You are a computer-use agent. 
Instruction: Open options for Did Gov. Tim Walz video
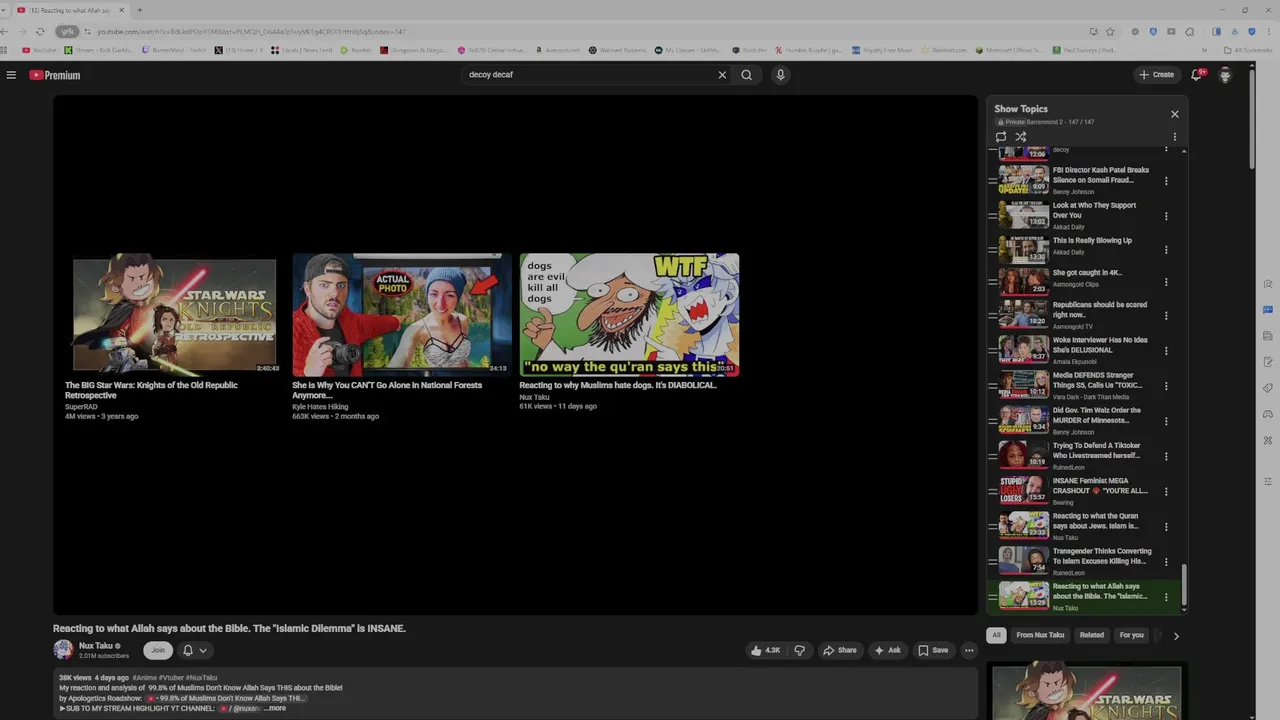click(1166, 421)
